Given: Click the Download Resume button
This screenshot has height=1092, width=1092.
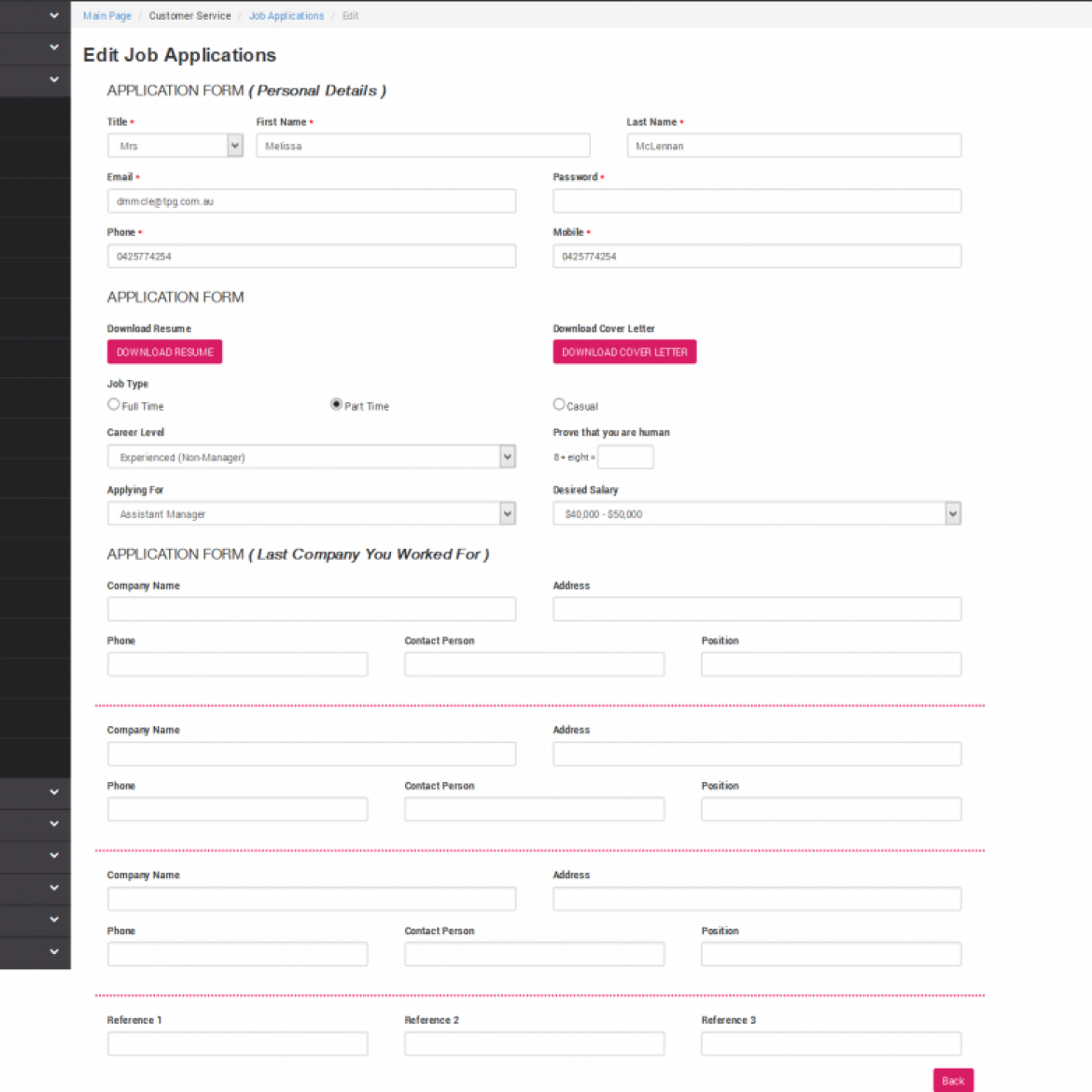Looking at the screenshot, I should (x=164, y=352).
